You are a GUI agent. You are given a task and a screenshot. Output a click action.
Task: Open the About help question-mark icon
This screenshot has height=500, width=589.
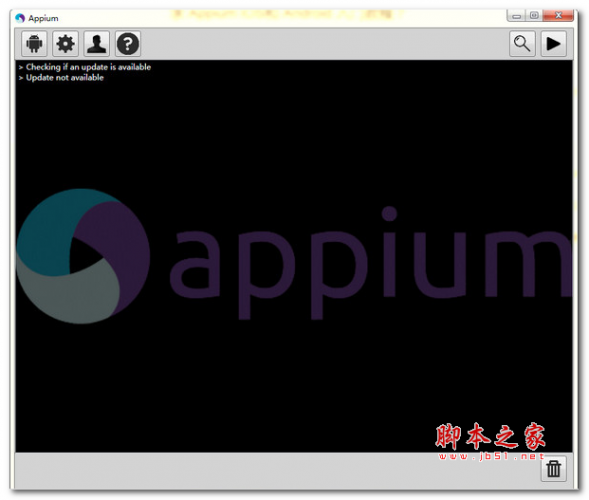click(x=128, y=44)
